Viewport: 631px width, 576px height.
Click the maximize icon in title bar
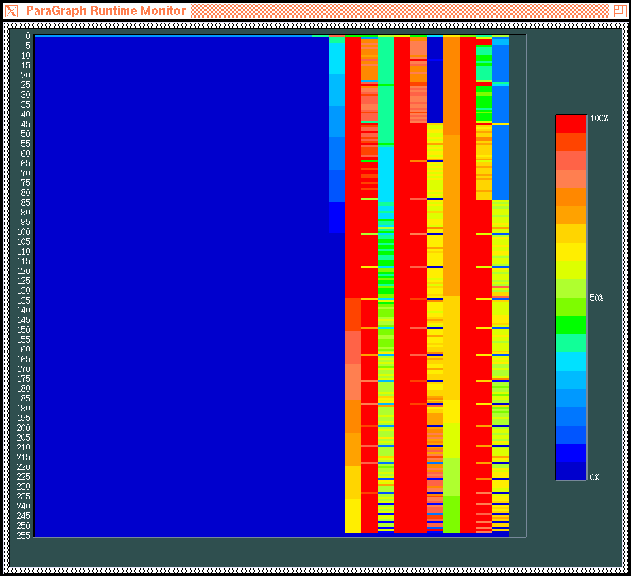coord(620,10)
